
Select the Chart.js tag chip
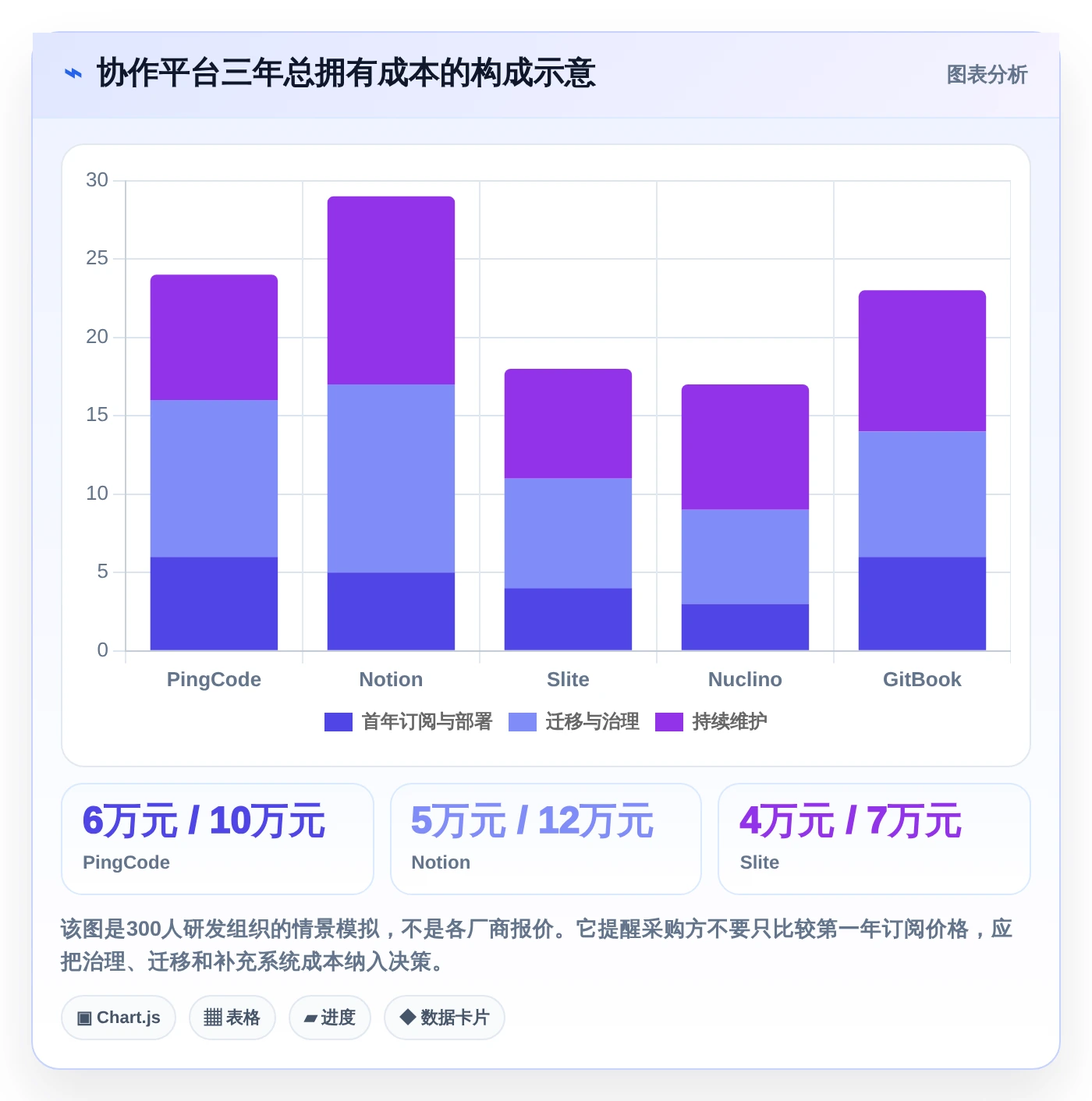pyautogui.click(x=119, y=1018)
